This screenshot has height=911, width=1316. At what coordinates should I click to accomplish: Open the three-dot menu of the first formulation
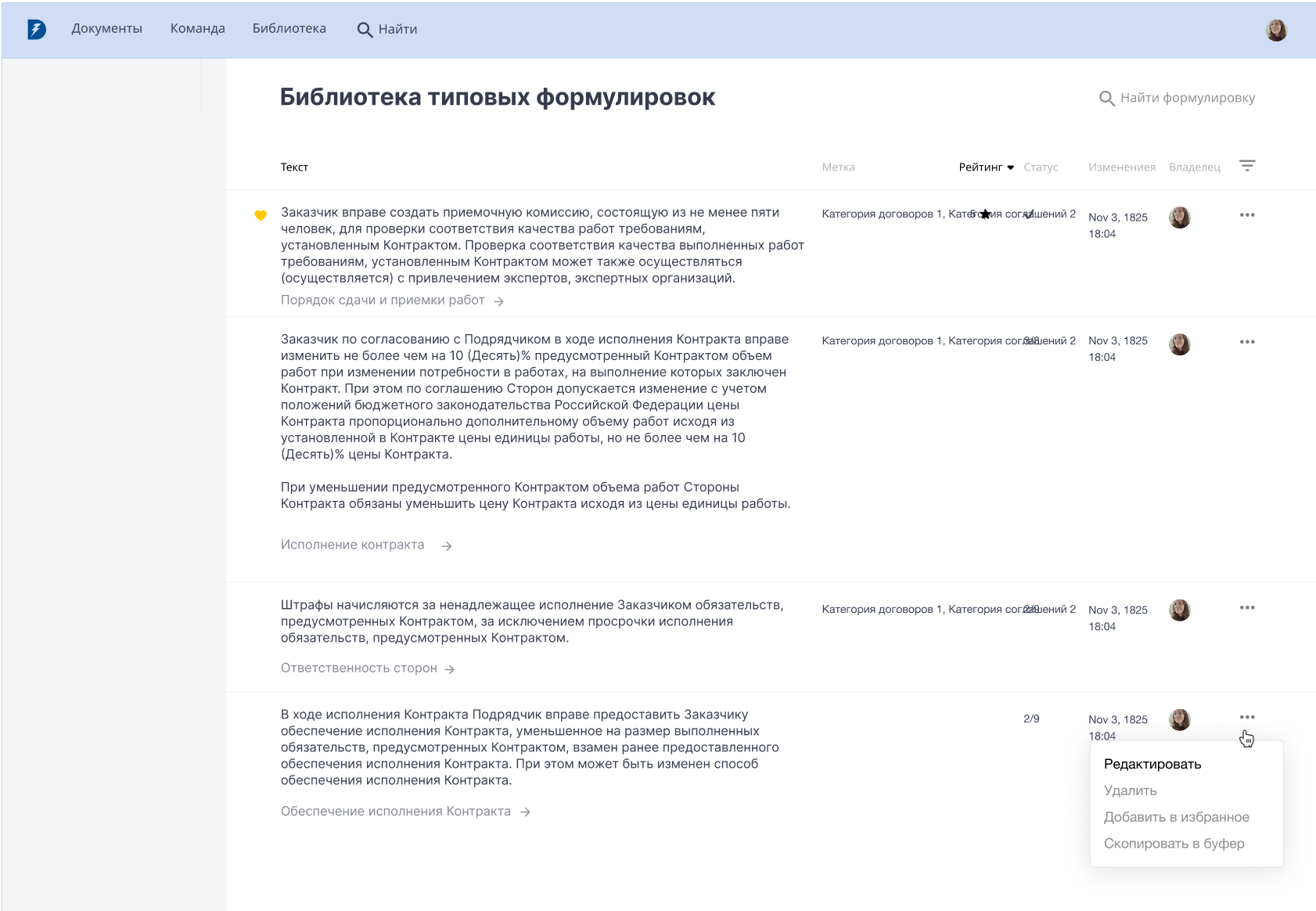pyautogui.click(x=1248, y=214)
